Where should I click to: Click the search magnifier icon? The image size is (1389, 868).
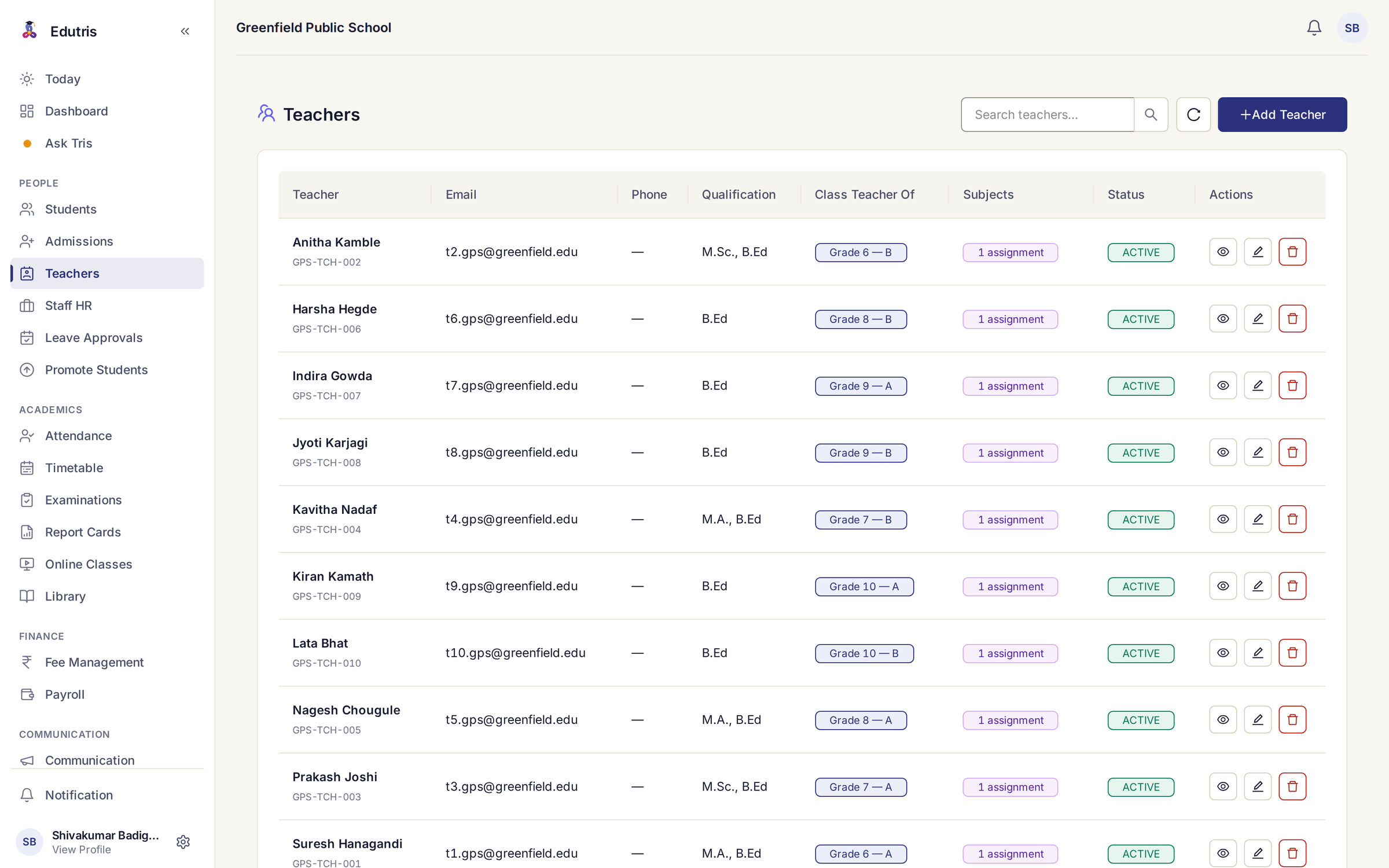(1151, 115)
